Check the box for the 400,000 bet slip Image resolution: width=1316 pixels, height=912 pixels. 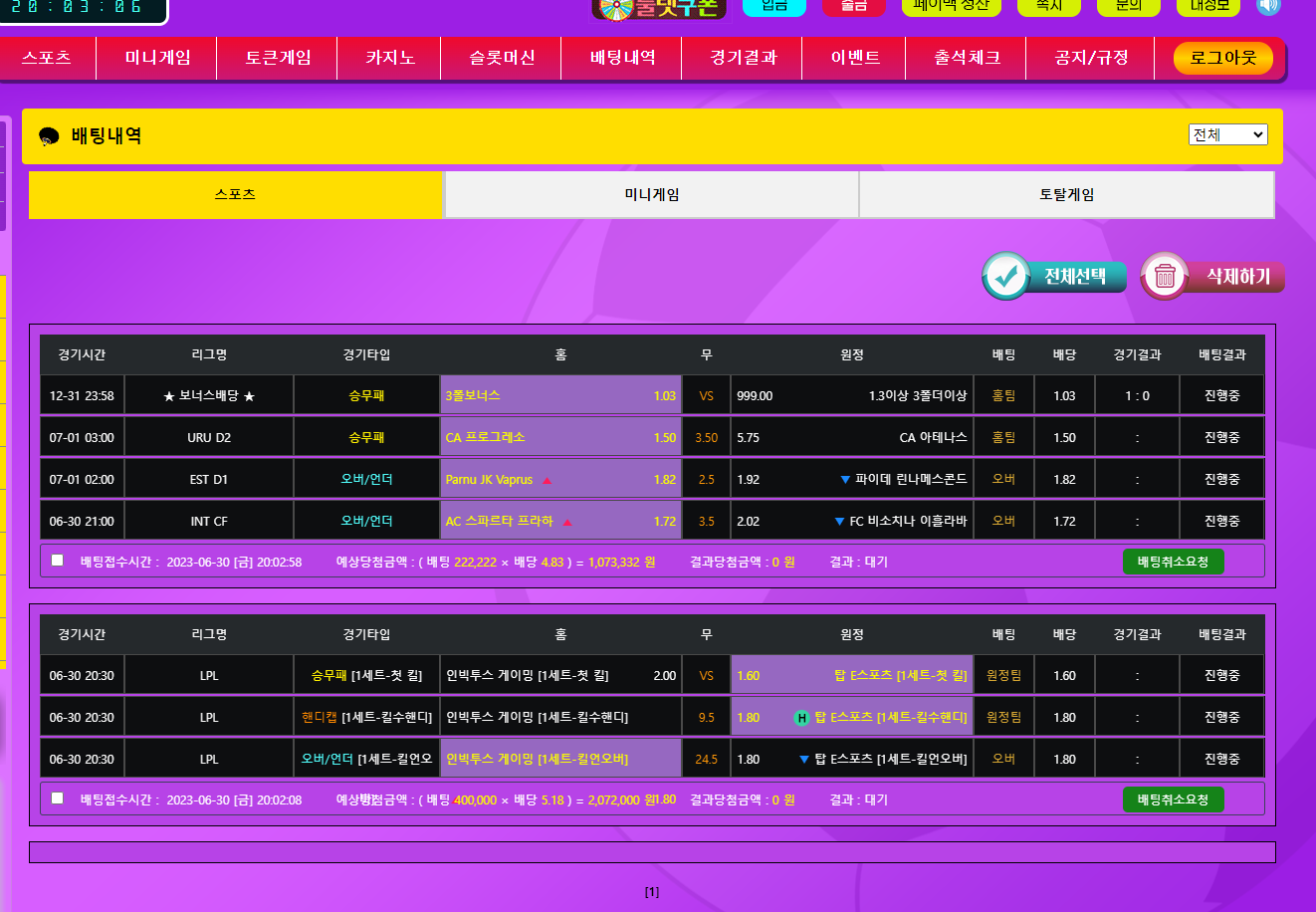click(58, 798)
